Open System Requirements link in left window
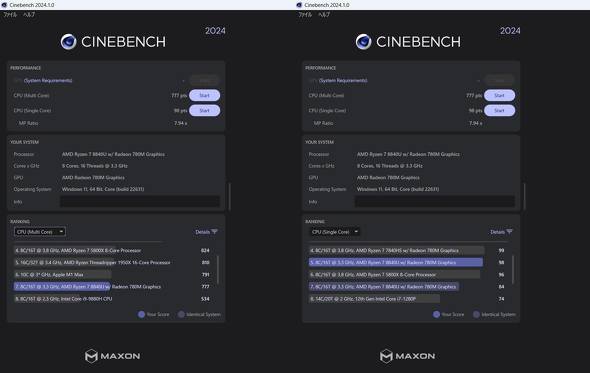Viewport: 590px width, 373px height. [x=48, y=81]
